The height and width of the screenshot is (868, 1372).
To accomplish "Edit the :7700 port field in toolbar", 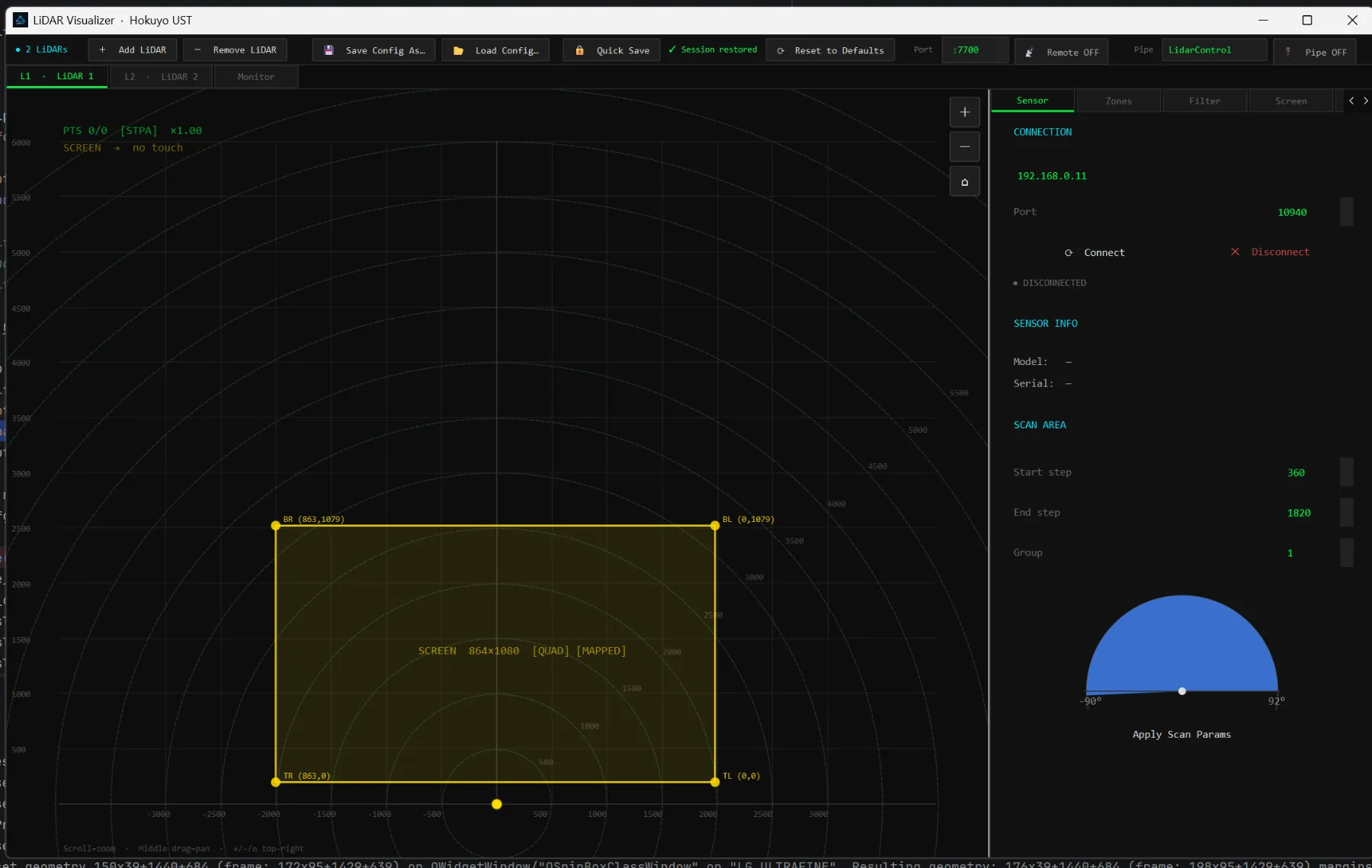I will tap(975, 50).
